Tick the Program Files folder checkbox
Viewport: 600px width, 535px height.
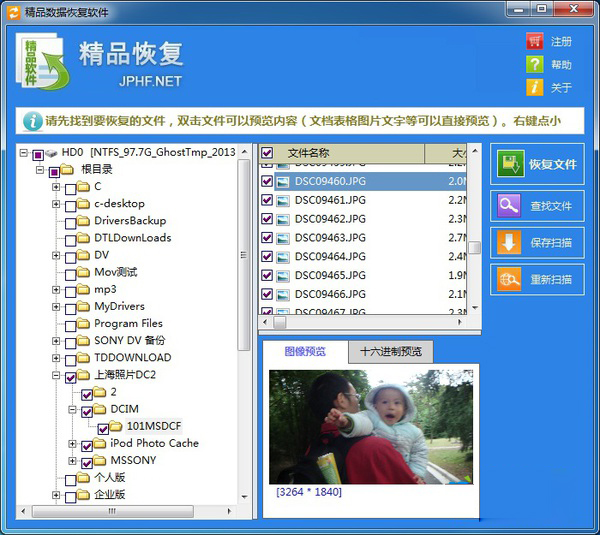point(70,326)
